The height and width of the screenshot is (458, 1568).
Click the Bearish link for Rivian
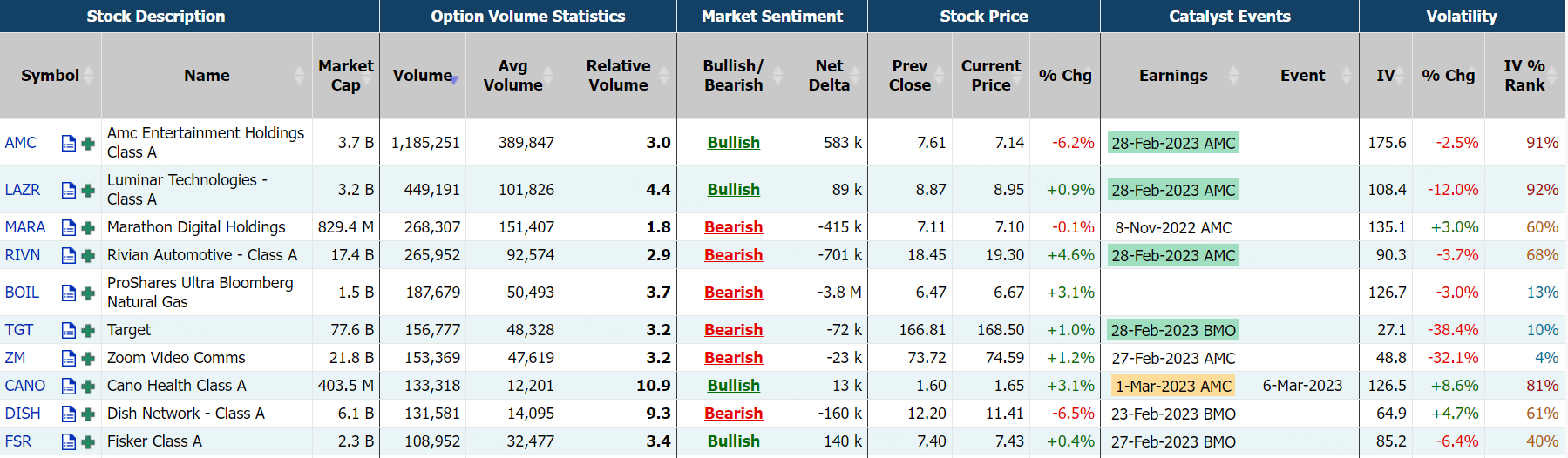(x=733, y=255)
